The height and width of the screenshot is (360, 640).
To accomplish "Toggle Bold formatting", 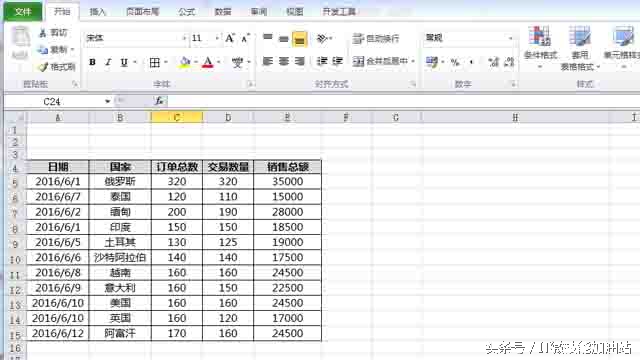I will click(x=92, y=62).
